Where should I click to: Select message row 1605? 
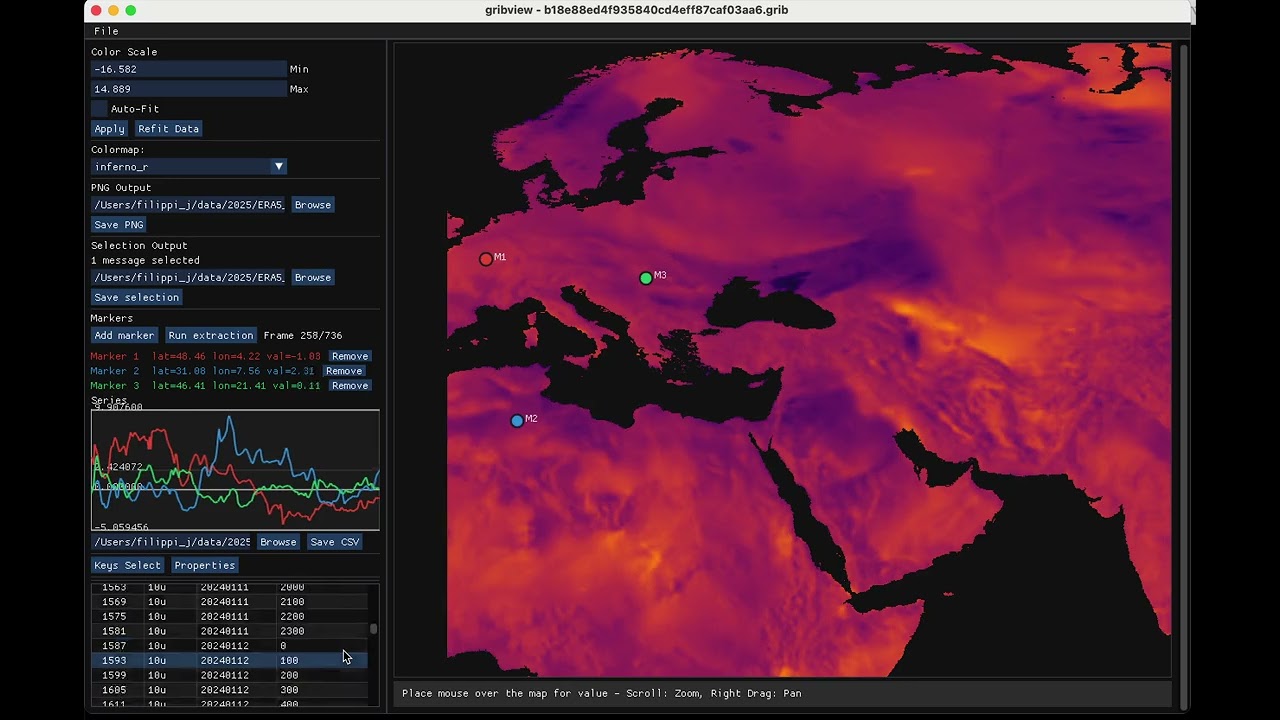229,690
